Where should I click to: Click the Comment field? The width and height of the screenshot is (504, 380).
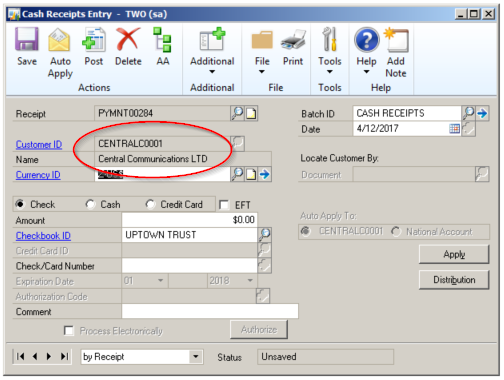210,311
